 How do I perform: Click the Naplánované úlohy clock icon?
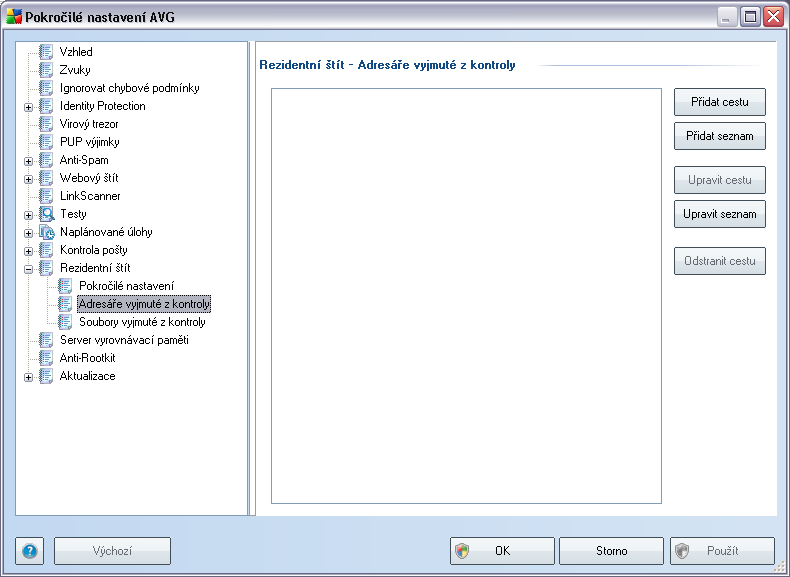pyautogui.click(x=46, y=232)
